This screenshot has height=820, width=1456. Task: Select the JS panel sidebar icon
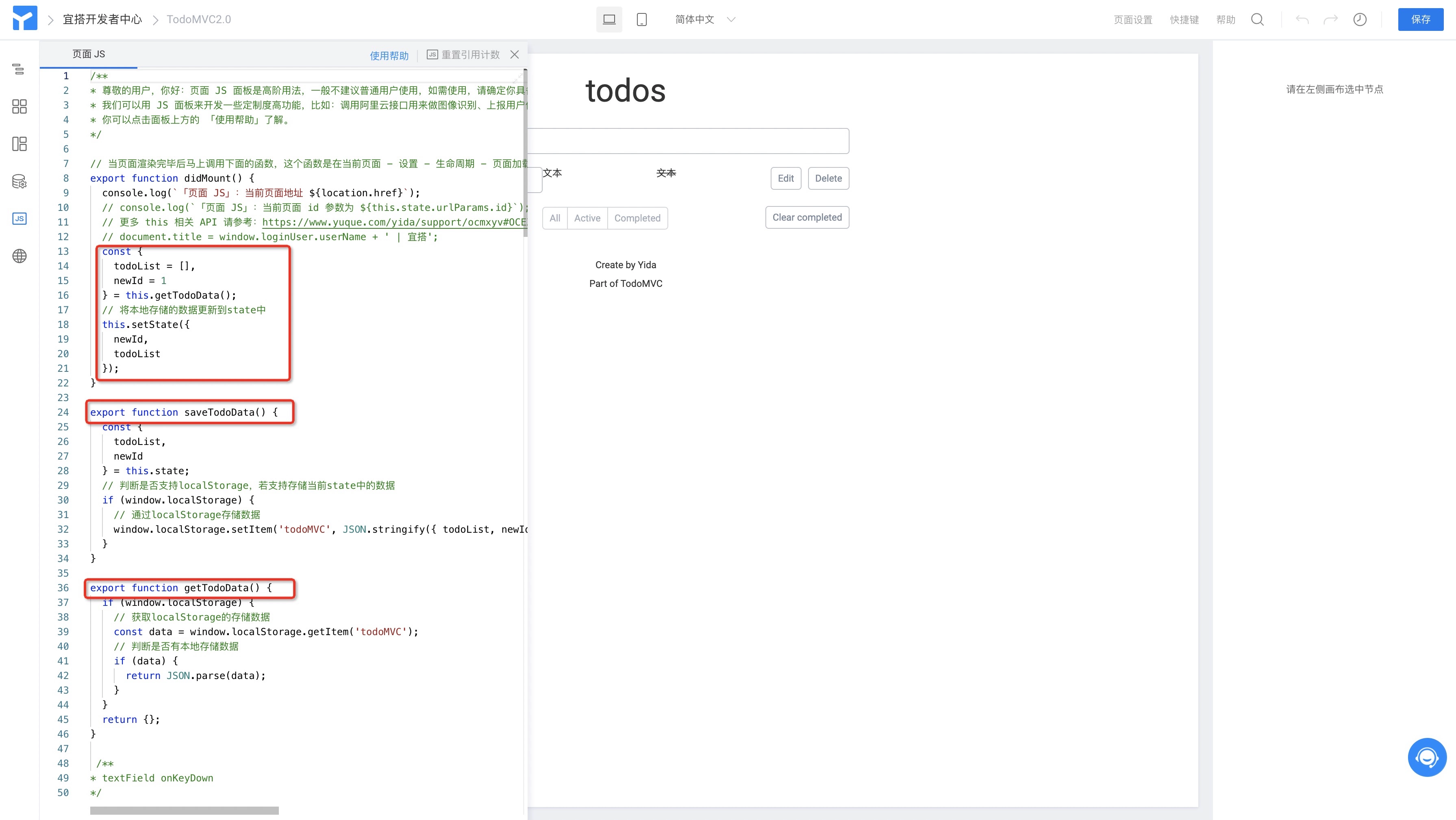(x=19, y=219)
